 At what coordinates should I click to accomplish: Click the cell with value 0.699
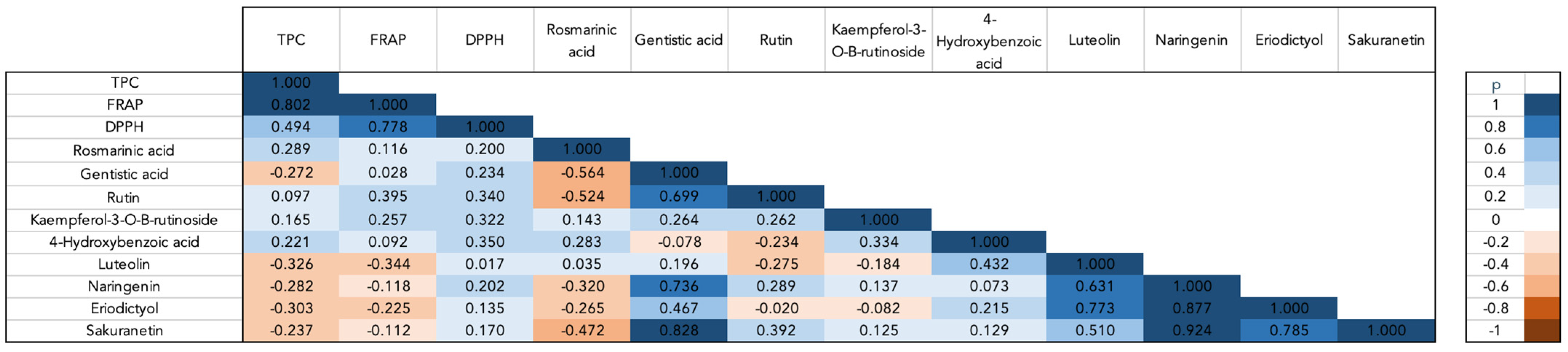tap(679, 197)
